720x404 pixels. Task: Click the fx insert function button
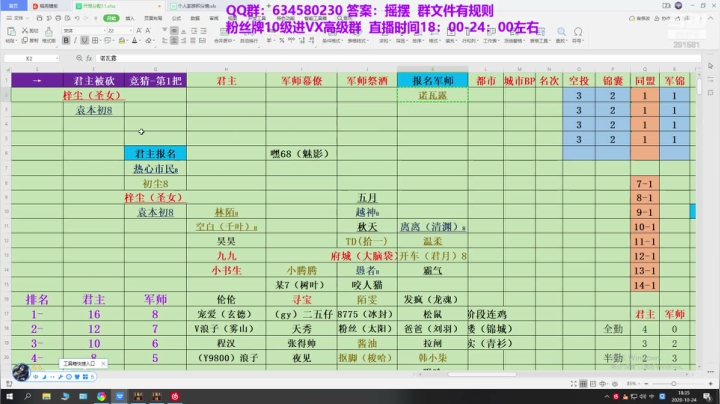[89, 58]
